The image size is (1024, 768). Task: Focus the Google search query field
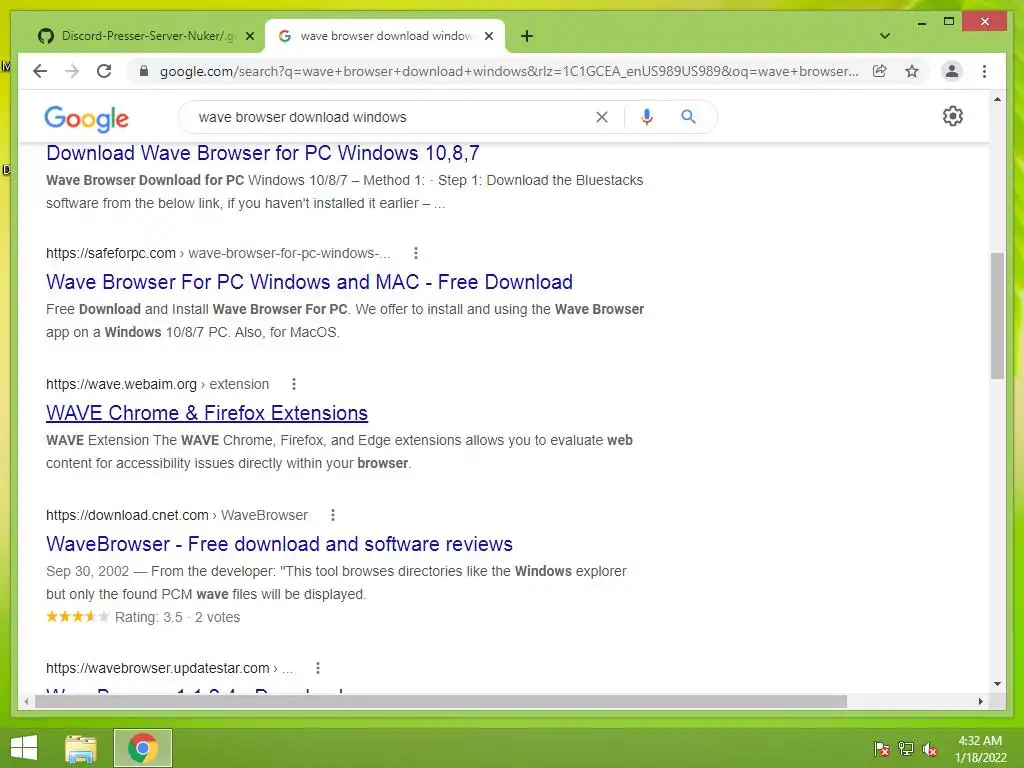[x=392, y=117]
